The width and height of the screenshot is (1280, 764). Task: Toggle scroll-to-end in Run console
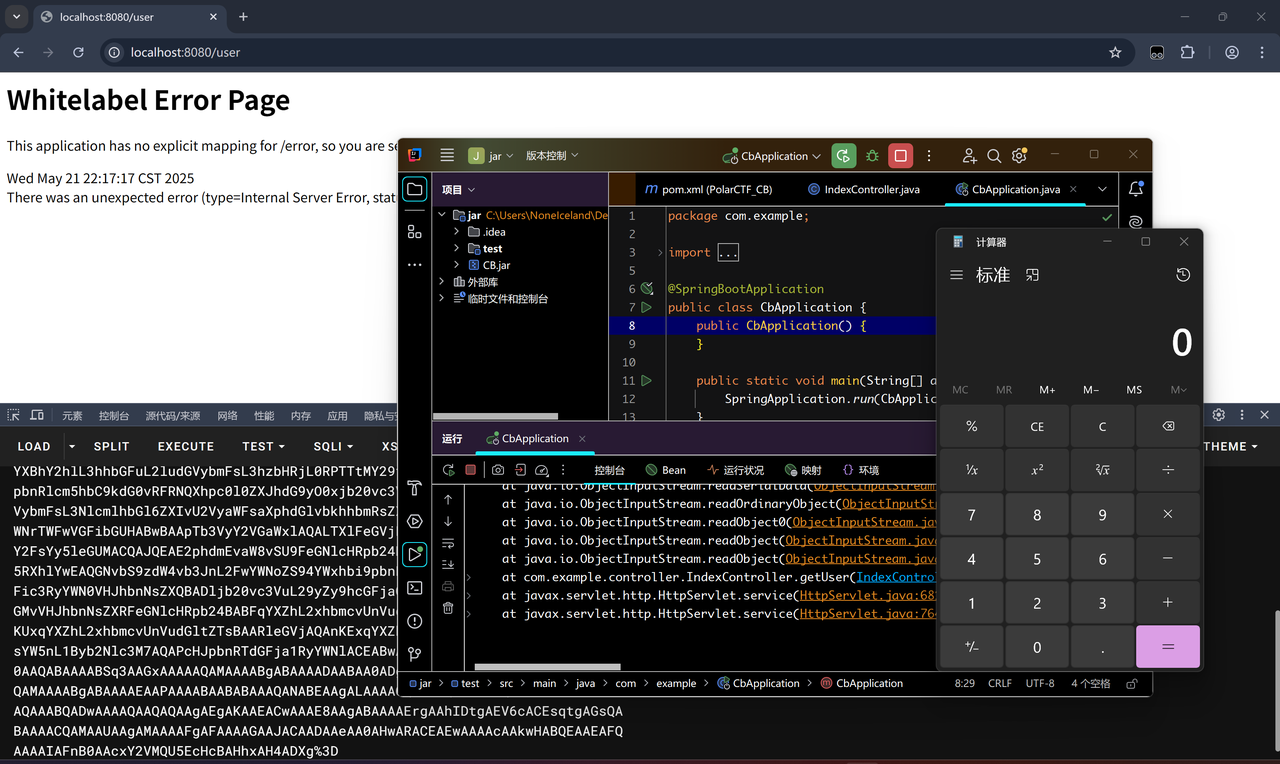pos(448,564)
